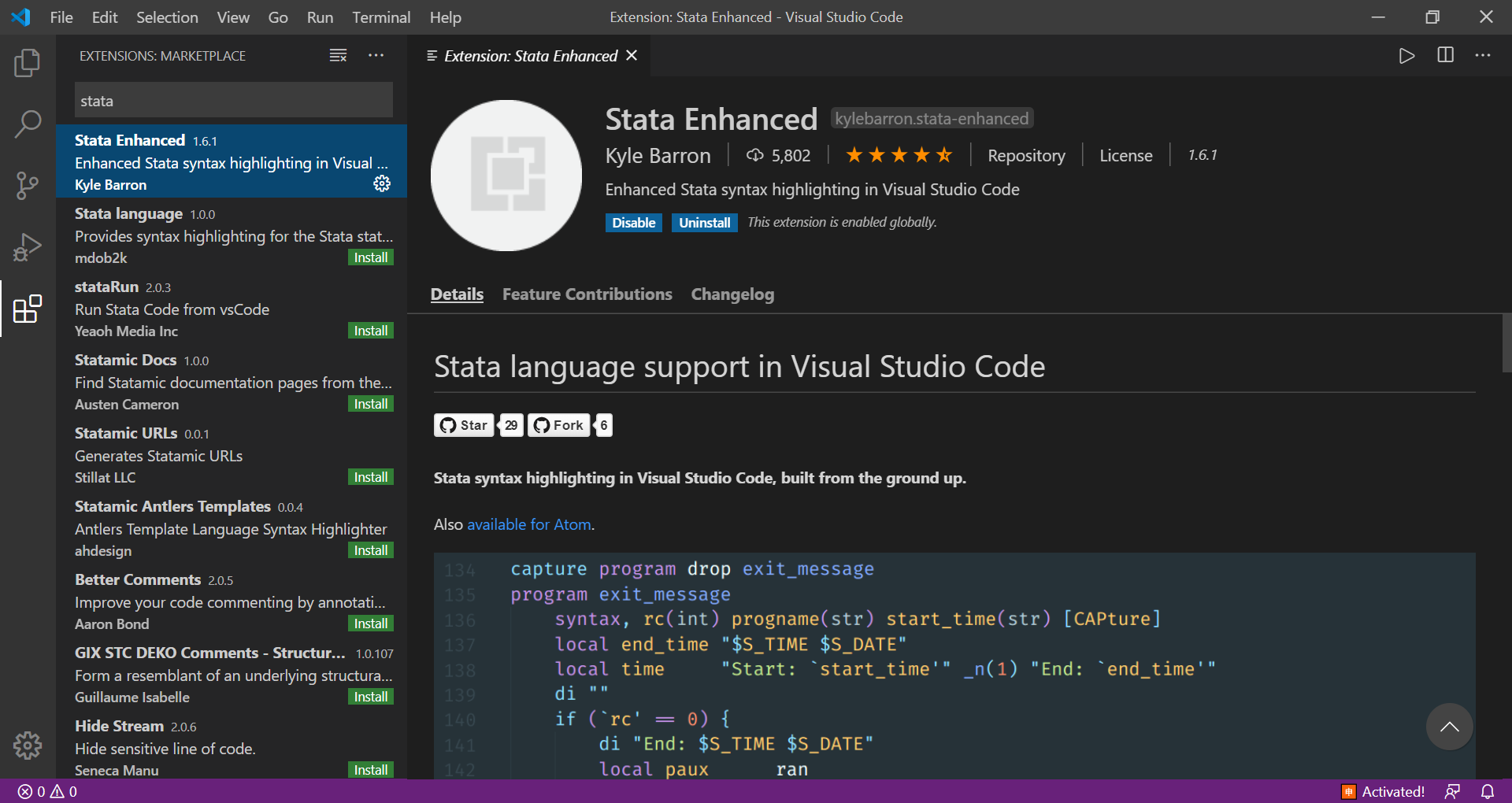Click inside the extensions search input field
The height and width of the screenshot is (803, 1512).
click(x=233, y=100)
